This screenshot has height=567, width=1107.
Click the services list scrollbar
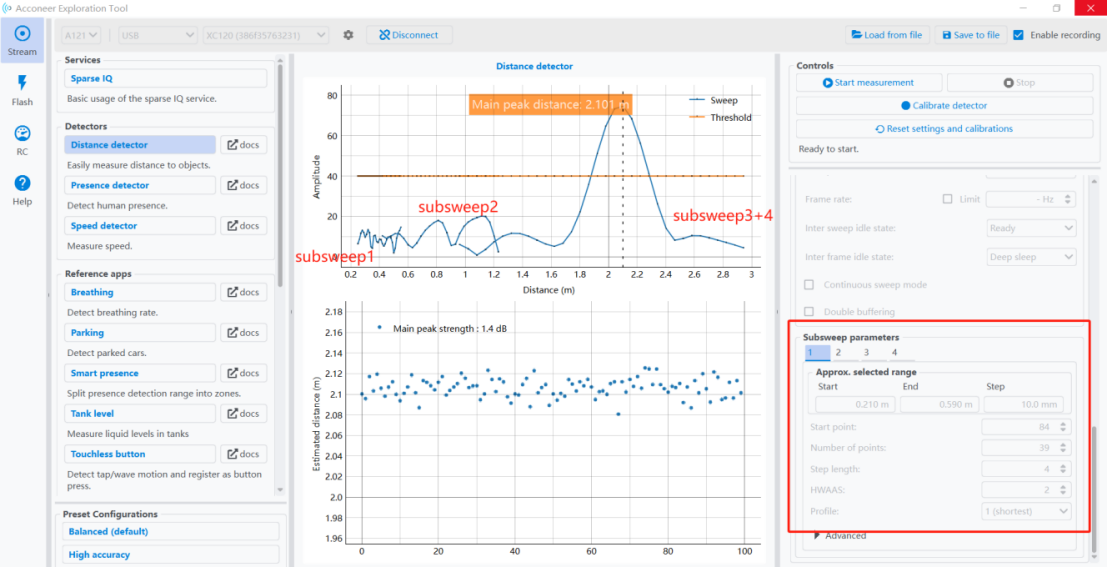point(281,177)
